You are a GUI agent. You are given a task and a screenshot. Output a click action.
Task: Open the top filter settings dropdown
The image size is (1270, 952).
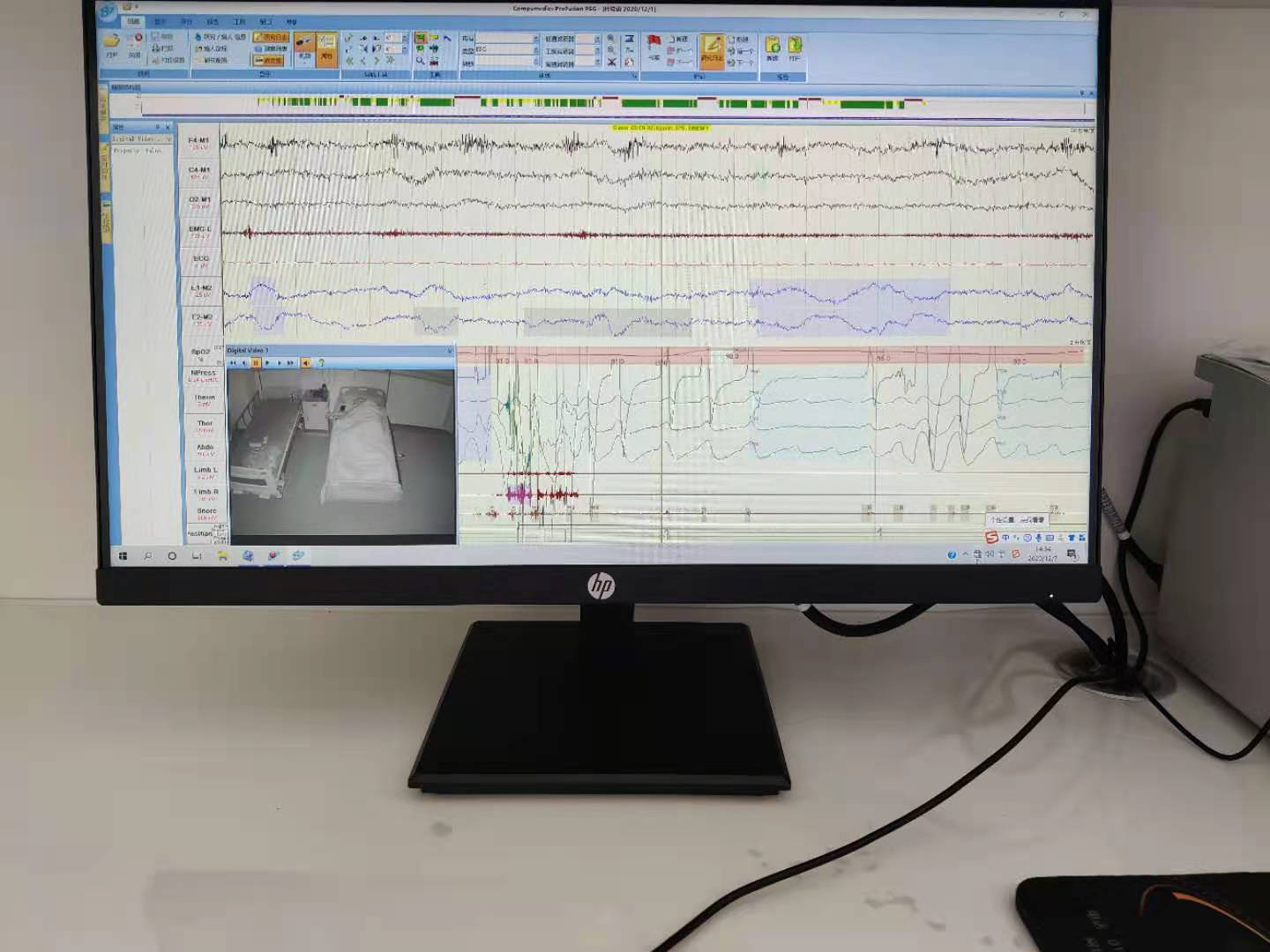point(597,39)
